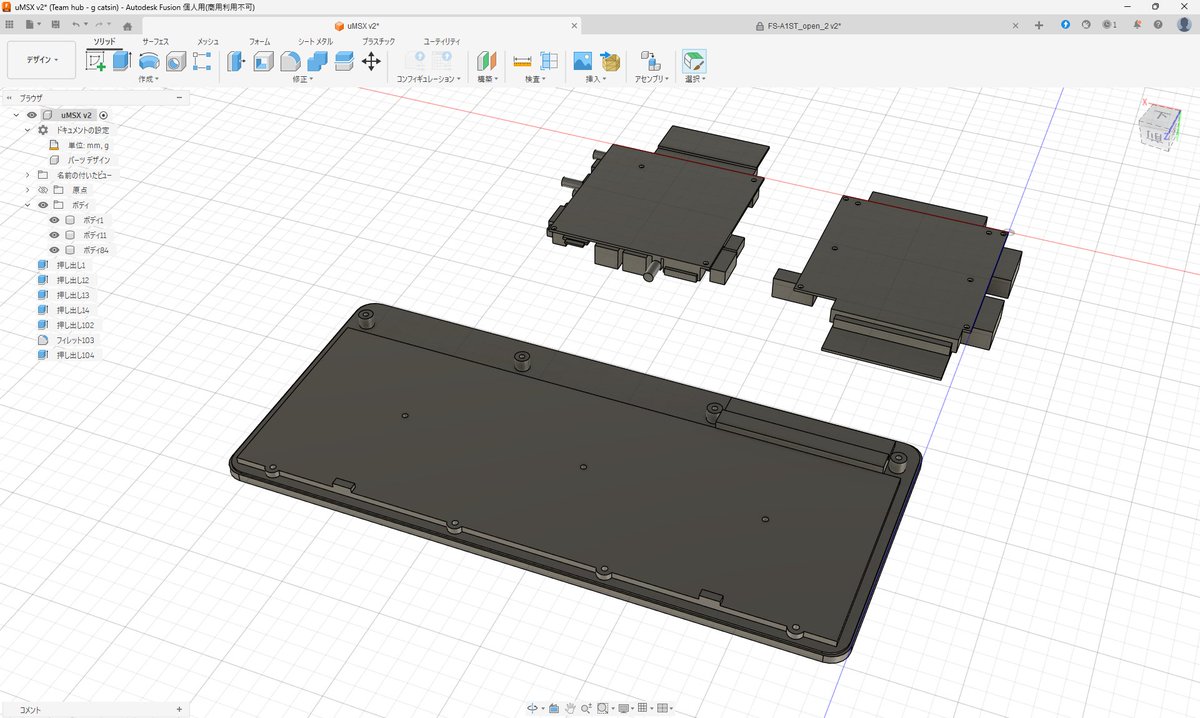This screenshot has width=1200, height=718.
Task: Click the 挿入 (Insert) canvas icon
Action: point(581,62)
